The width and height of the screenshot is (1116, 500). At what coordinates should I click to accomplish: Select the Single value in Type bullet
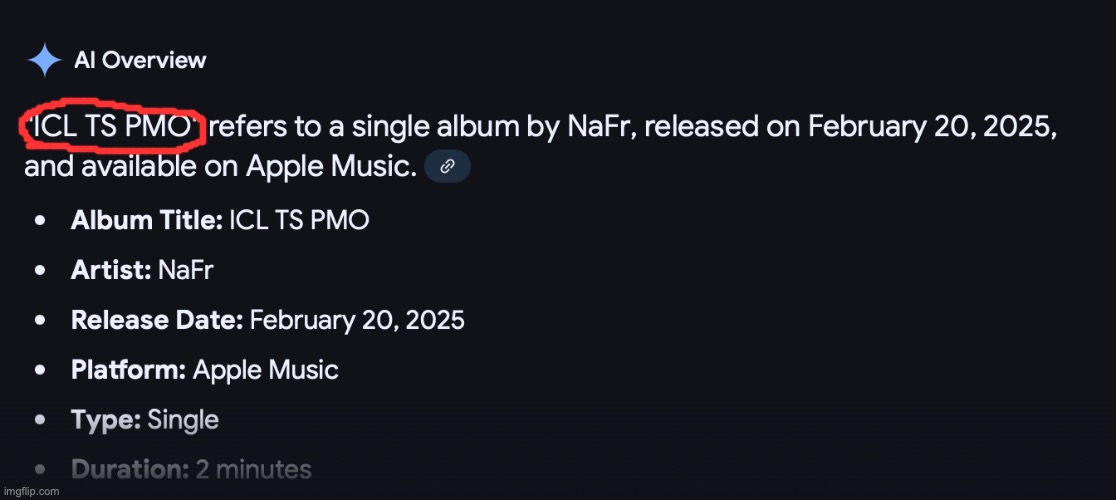pyautogui.click(x=183, y=420)
